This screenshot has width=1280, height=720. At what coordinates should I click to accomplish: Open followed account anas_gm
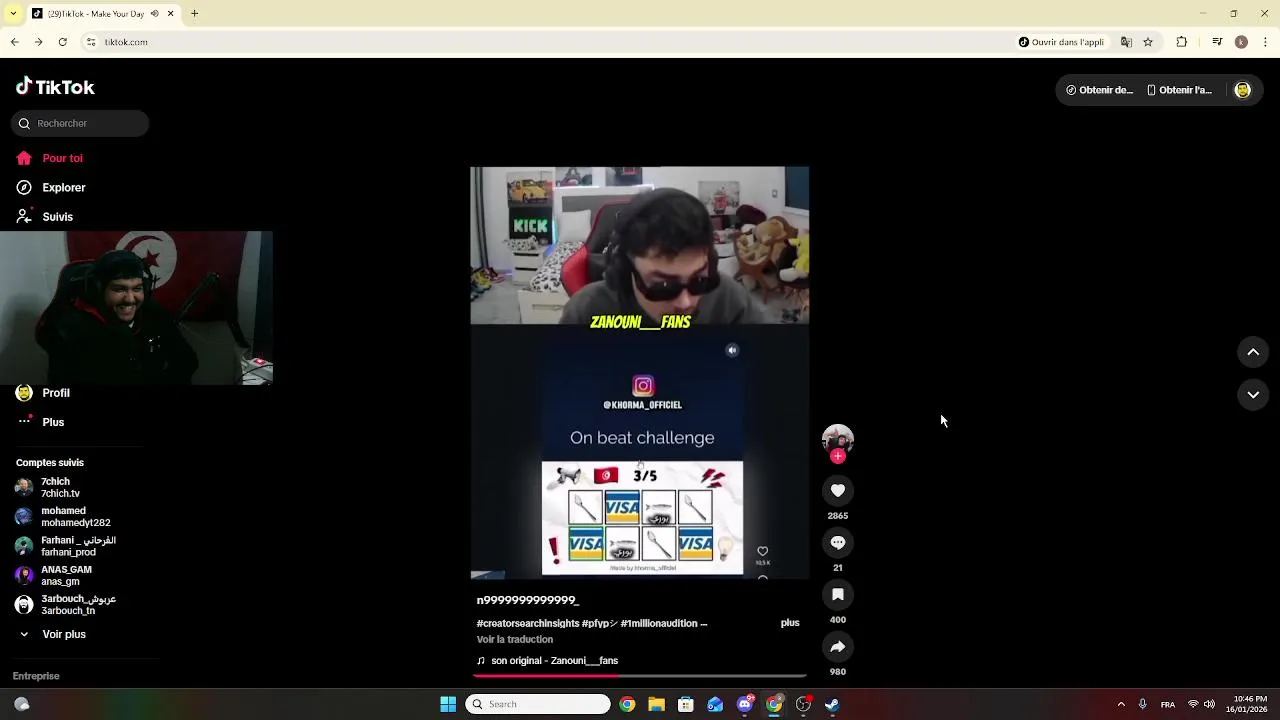coord(54,575)
